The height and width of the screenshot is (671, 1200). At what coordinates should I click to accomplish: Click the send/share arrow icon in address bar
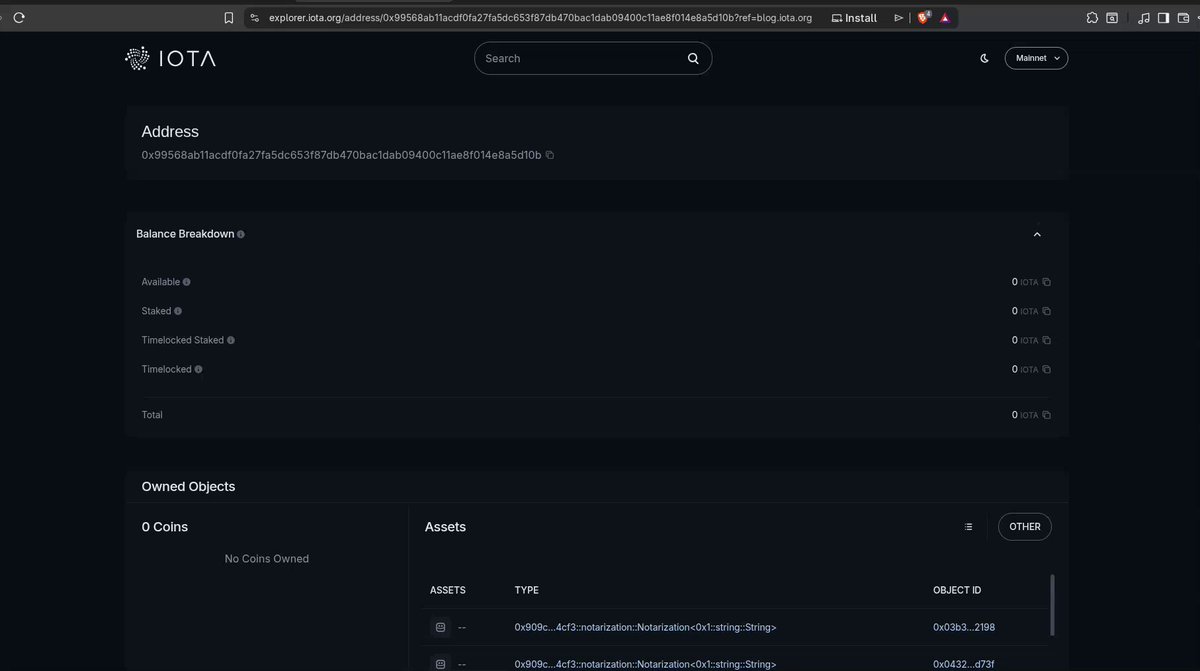pyautogui.click(x=899, y=18)
